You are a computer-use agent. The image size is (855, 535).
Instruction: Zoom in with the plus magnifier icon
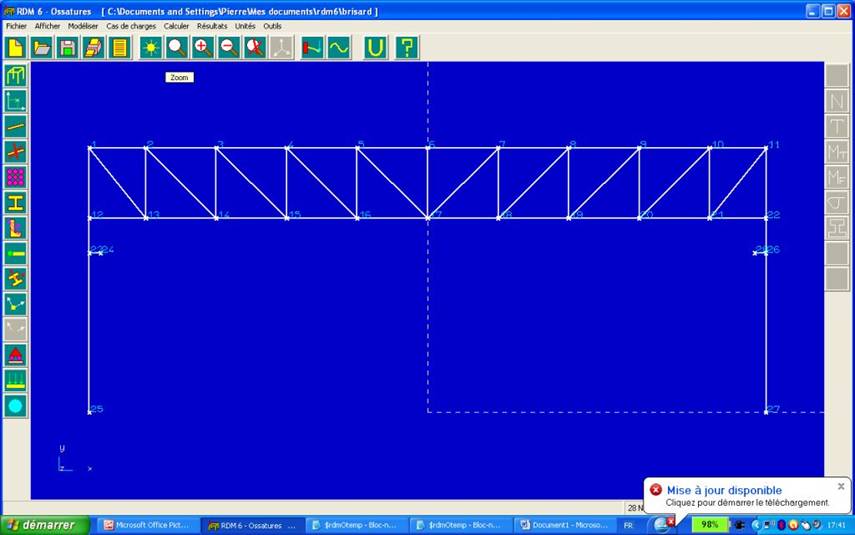pyautogui.click(x=203, y=47)
